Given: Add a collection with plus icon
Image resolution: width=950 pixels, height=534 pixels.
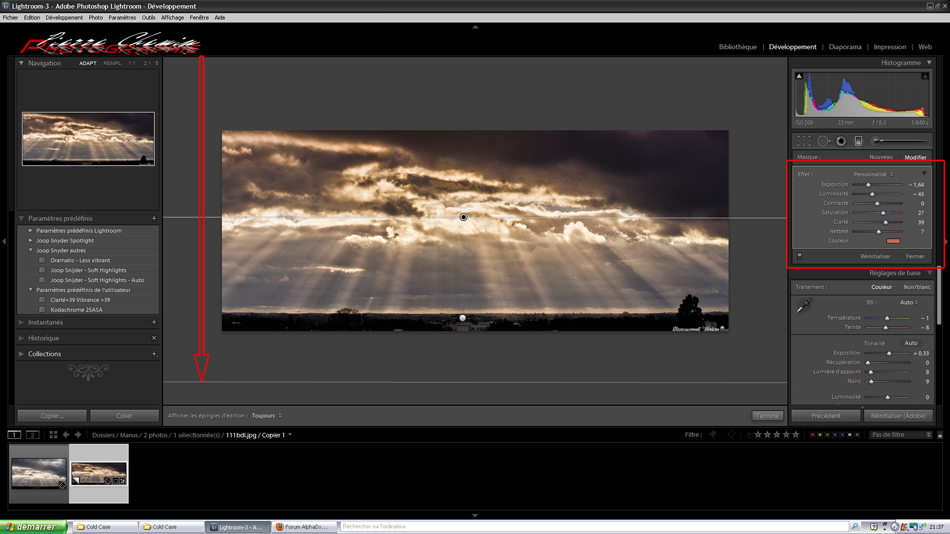Looking at the screenshot, I should tap(154, 354).
